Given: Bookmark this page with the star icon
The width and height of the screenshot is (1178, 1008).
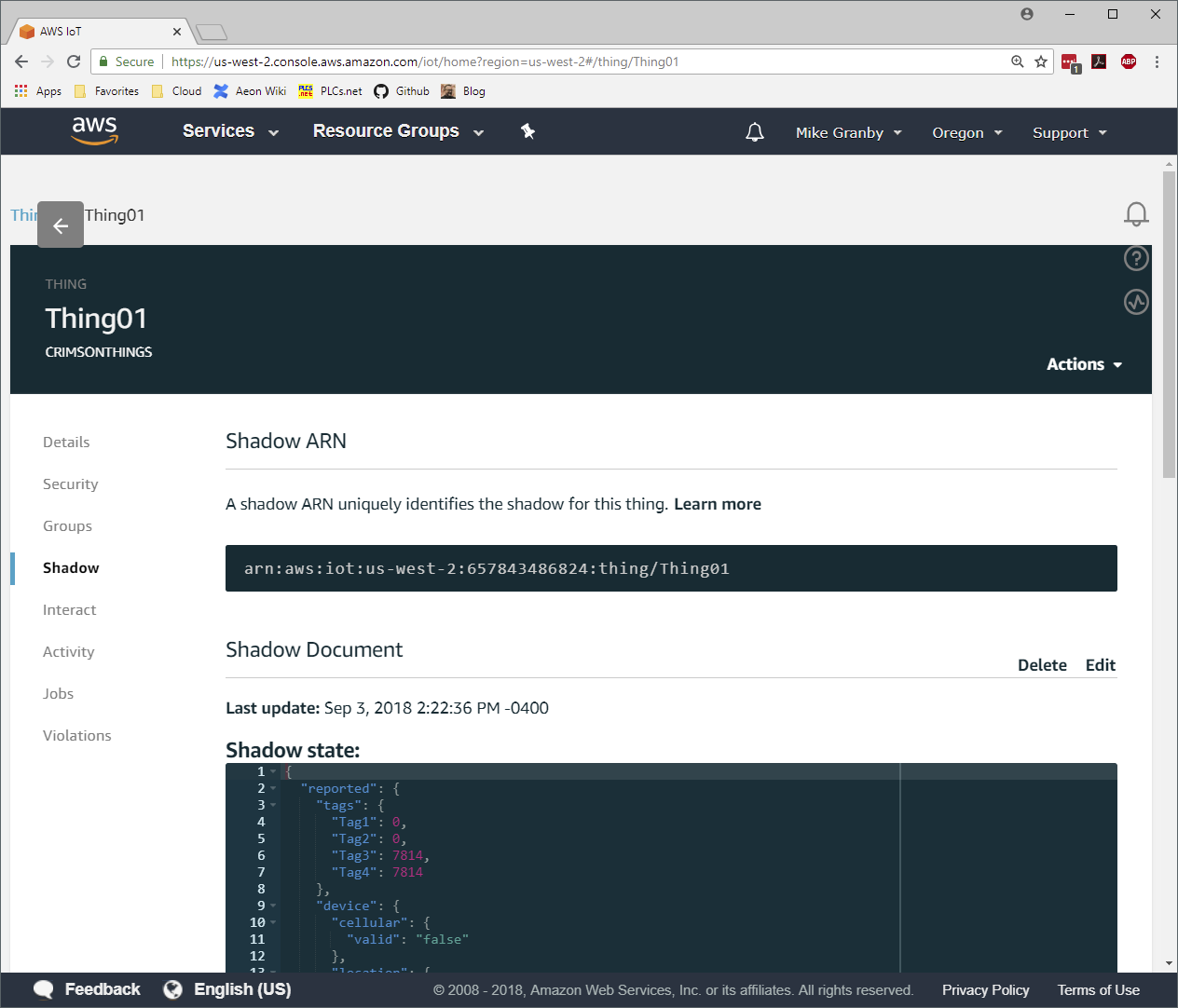Looking at the screenshot, I should point(1041,61).
